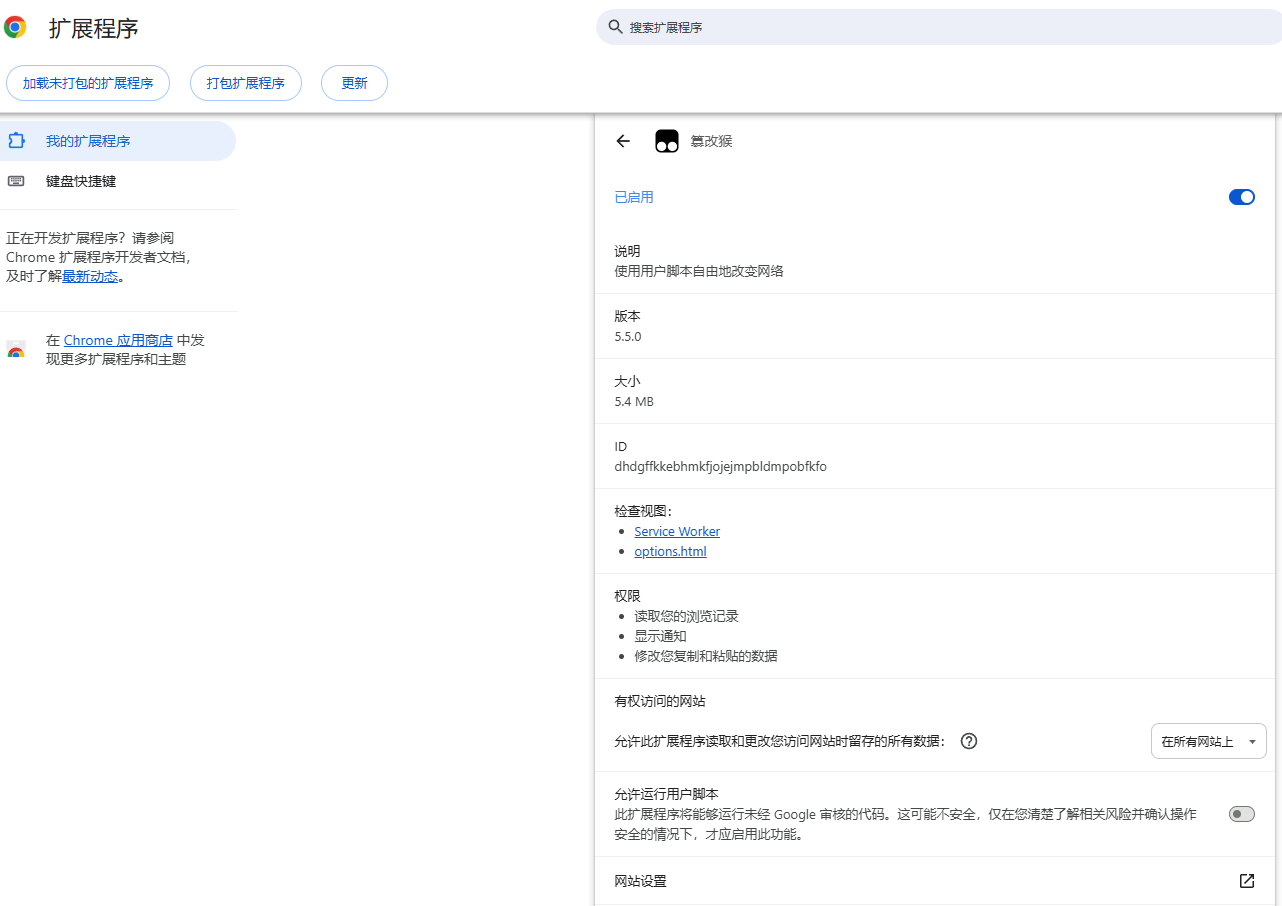
Task: Select 我的扩展程序 in the sidebar
Action: 118,141
